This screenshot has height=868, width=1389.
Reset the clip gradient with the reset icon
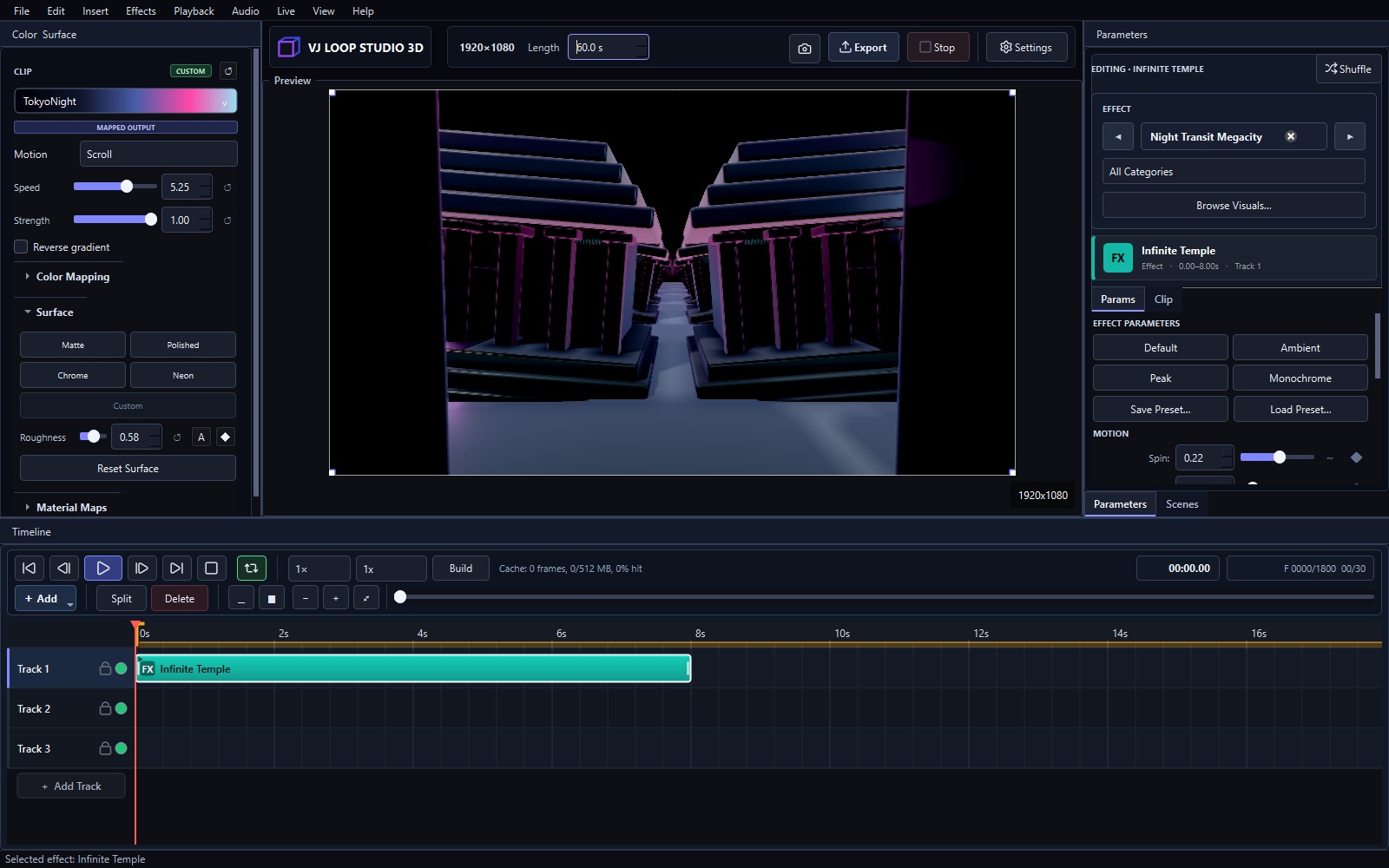coord(228,71)
